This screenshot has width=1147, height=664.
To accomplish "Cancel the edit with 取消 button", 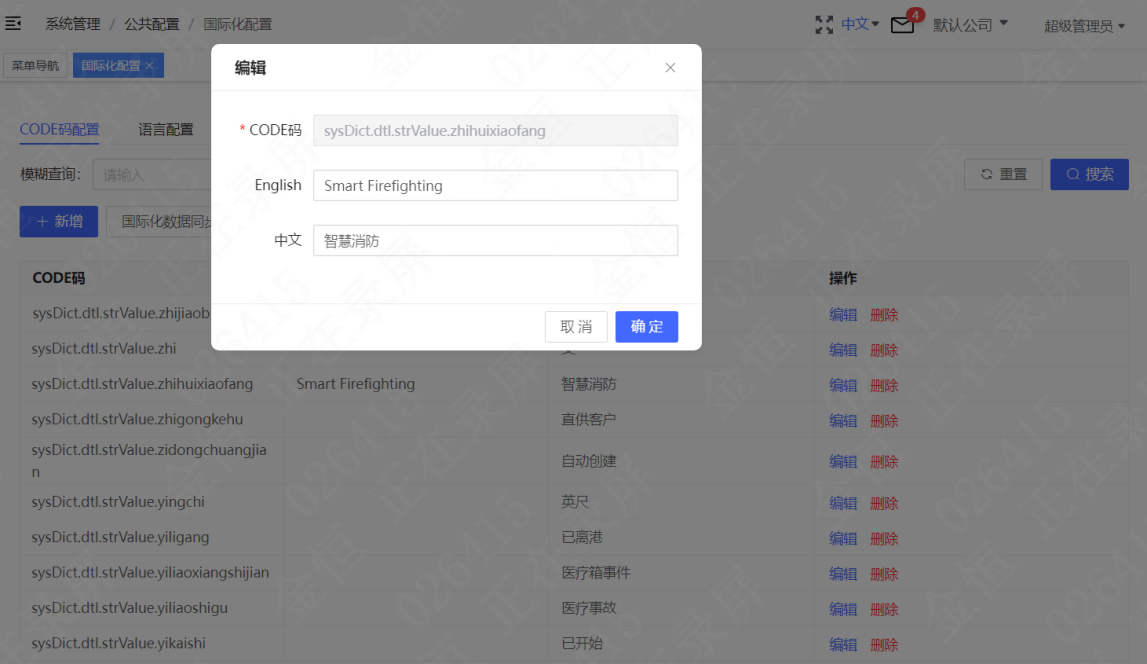I will [x=576, y=326].
